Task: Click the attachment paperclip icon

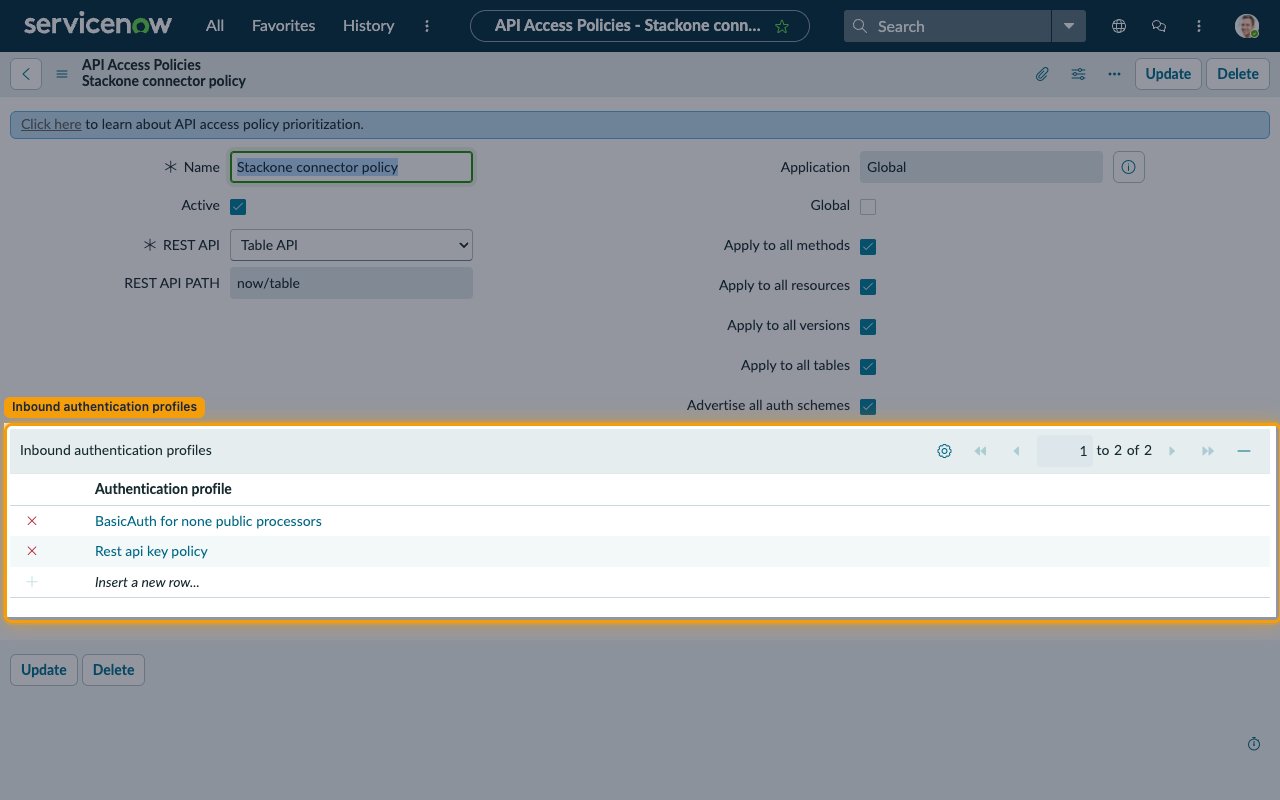Action: pyautogui.click(x=1042, y=74)
